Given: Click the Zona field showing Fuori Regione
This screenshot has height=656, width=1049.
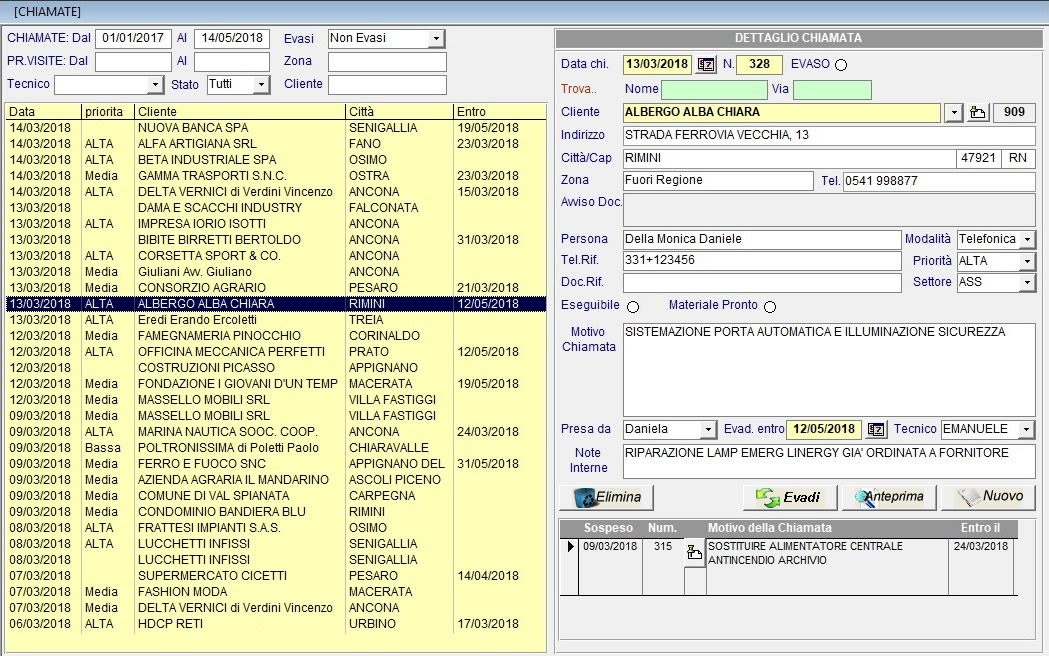Looking at the screenshot, I should tap(719, 181).
